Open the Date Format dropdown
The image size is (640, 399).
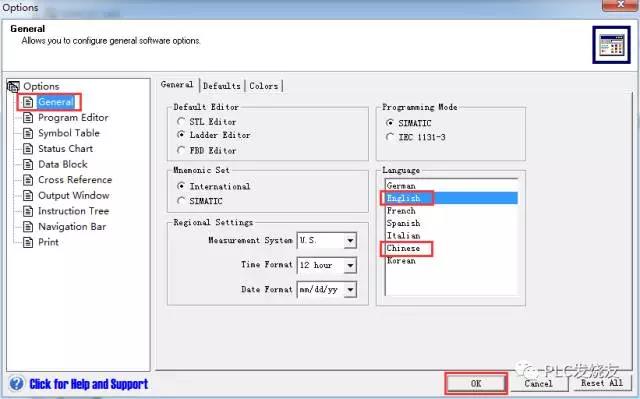point(350,290)
